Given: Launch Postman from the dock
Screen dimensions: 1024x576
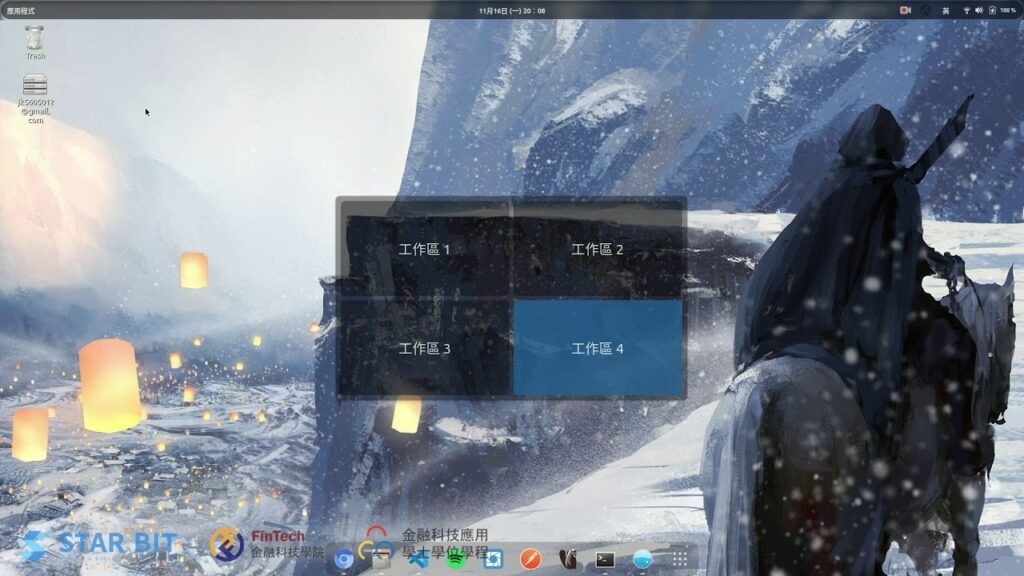Looking at the screenshot, I should coord(530,559).
